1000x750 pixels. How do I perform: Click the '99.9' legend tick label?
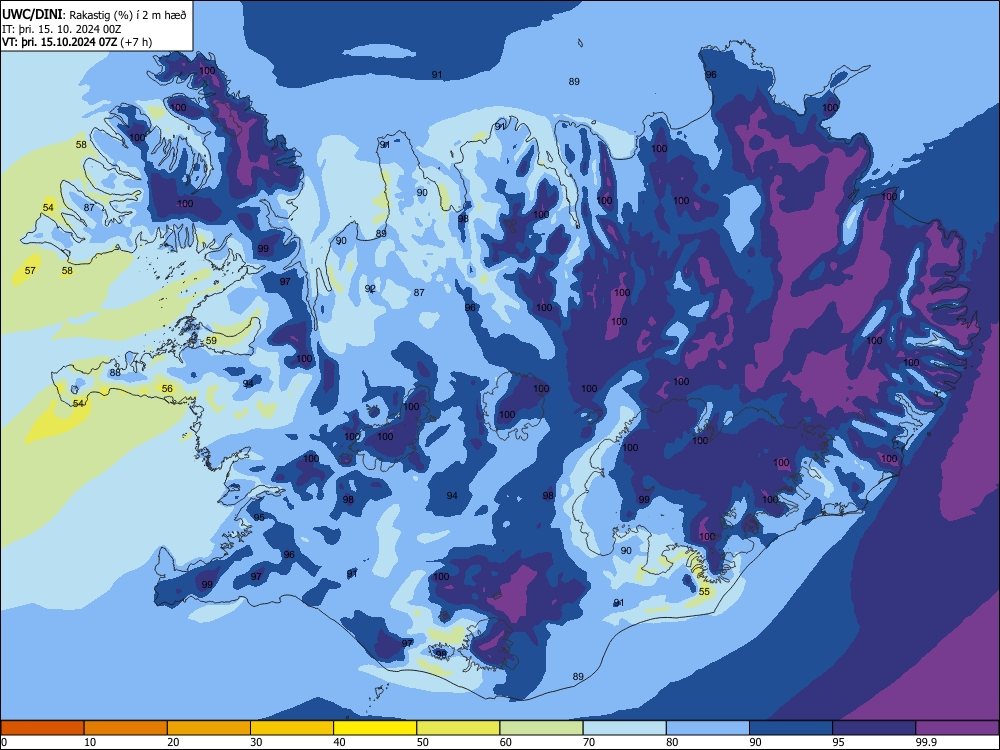click(925, 742)
